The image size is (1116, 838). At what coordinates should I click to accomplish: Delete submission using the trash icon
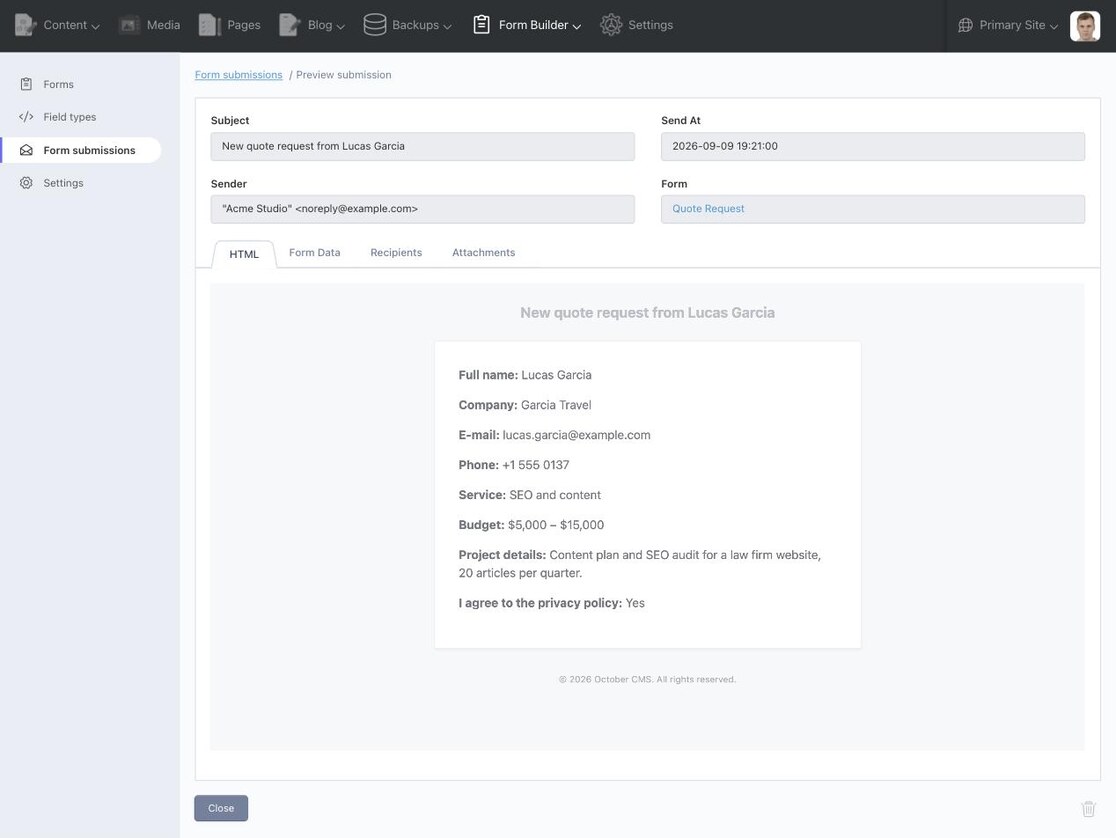point(1088,809)
